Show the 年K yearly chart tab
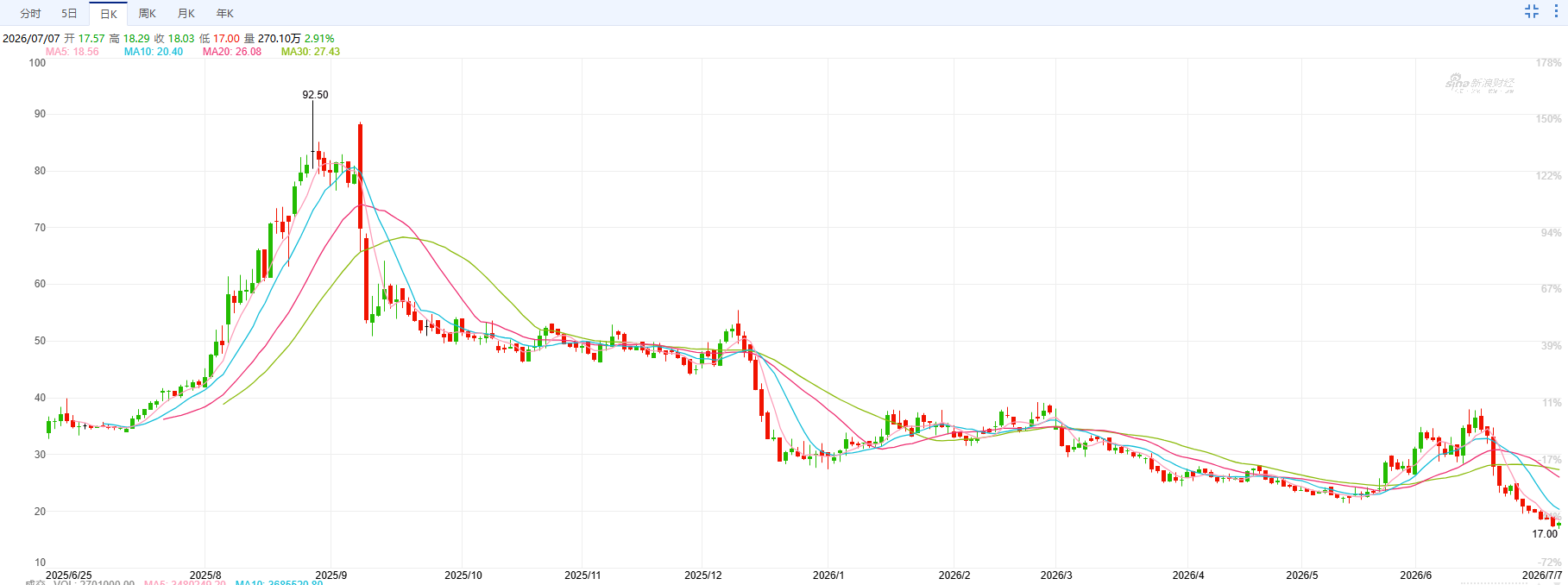Image resolution: width=1568 pixels, height=585 pixels. pyautogui.click(x=225, y=14)
